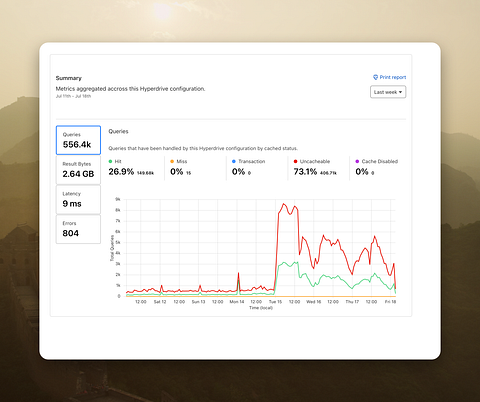Screen dimensions: 480x402
Task: Click the orange Miss legend dot
Action: (172, 161)
